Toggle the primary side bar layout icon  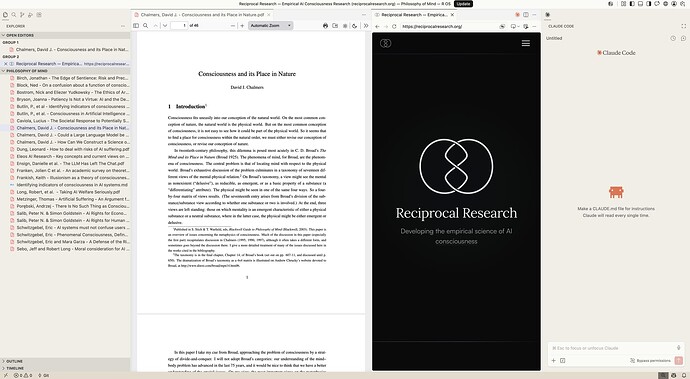[632, 4]
